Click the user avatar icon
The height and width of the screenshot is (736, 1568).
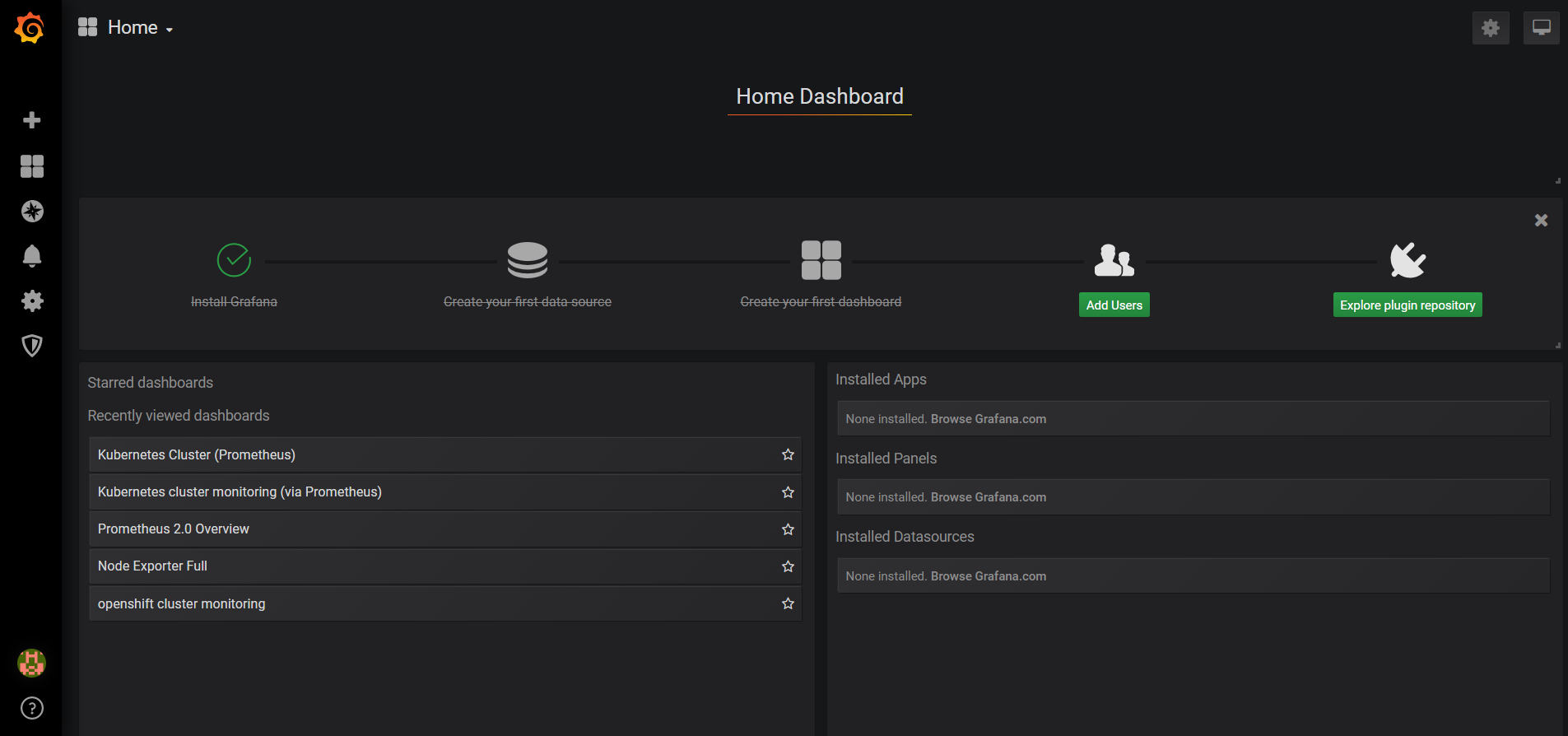pyautogui.click(x=31, y=663)
